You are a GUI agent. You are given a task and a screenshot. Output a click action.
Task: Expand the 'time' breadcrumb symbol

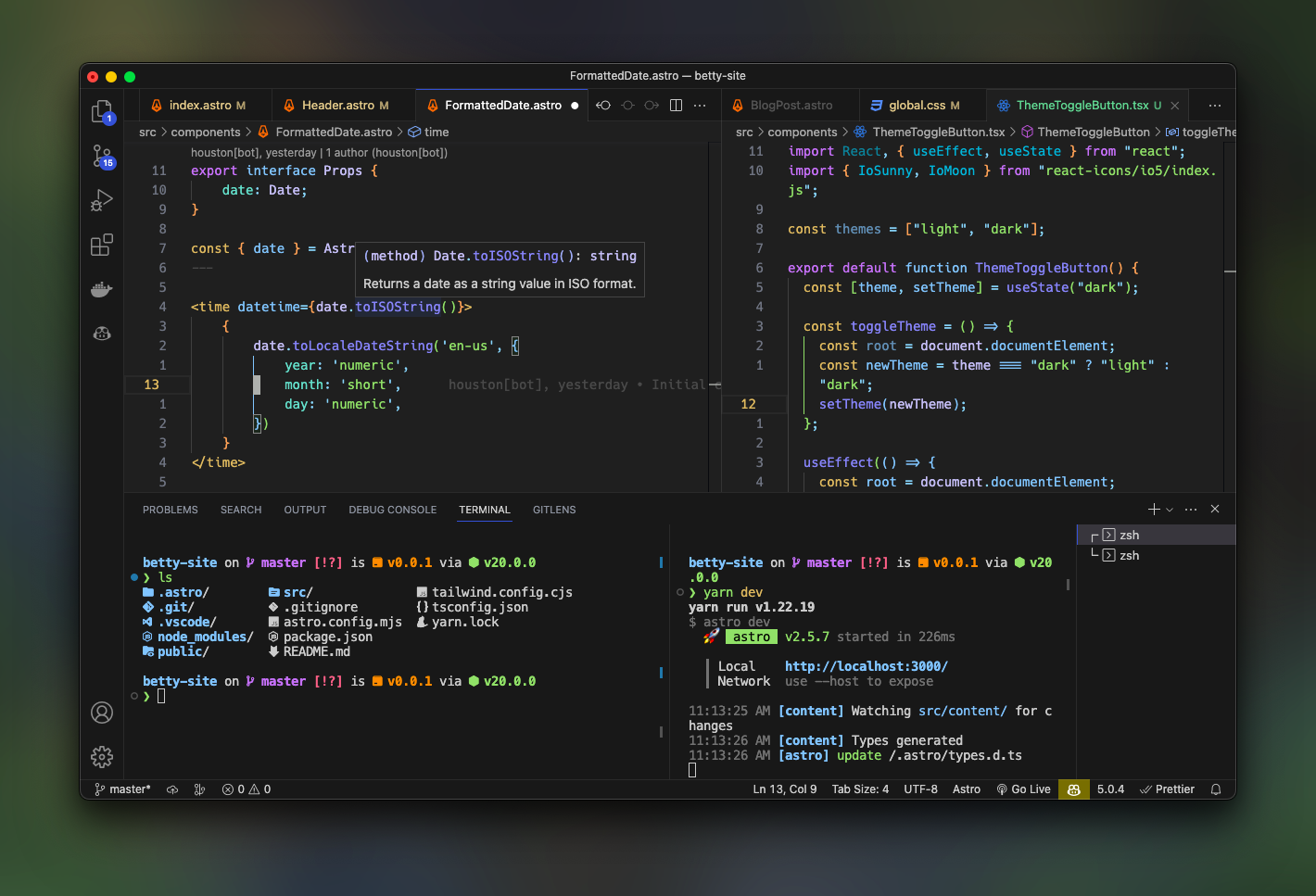(x=428, y=133)
